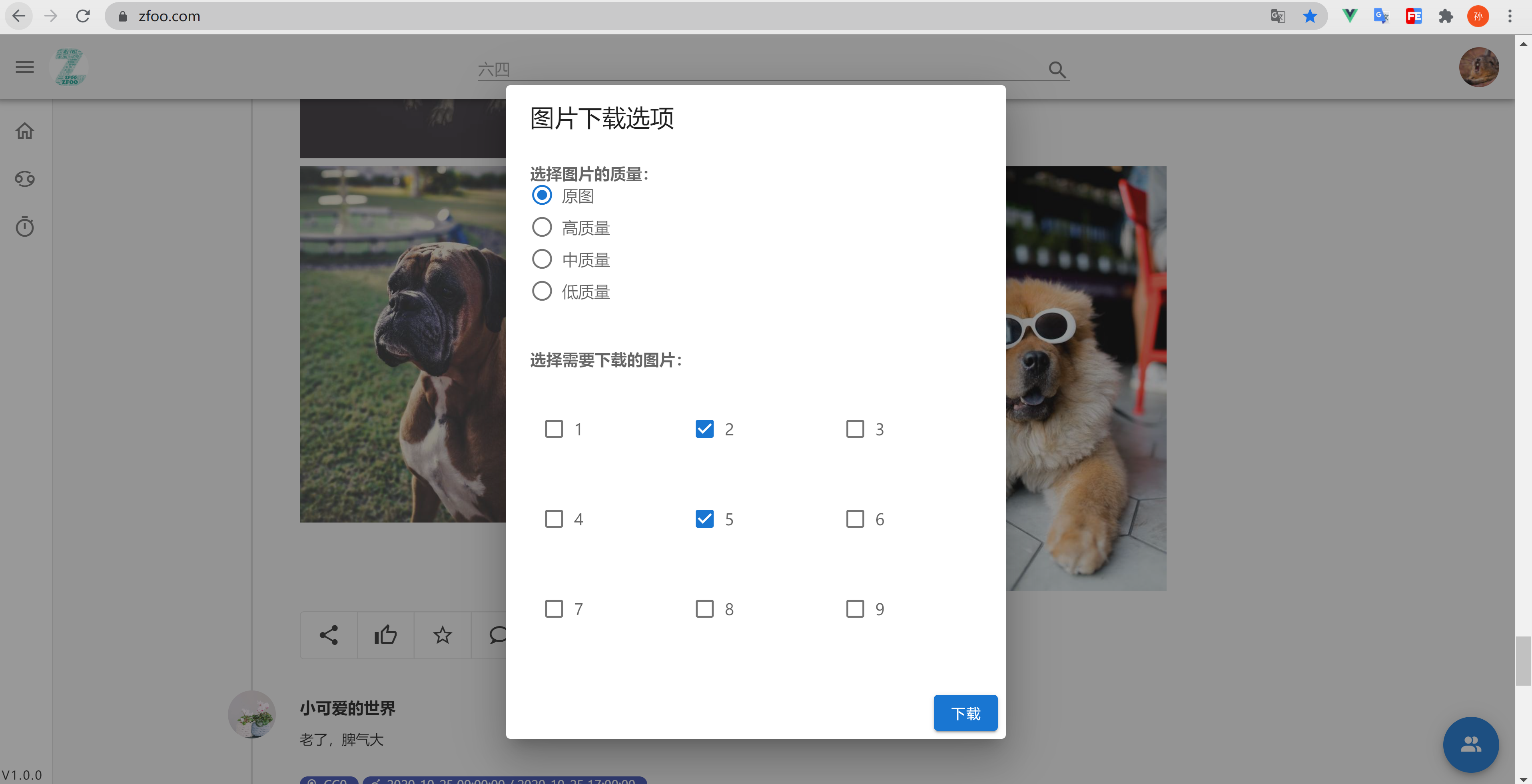Click the bookmark star in the address bar
This screenshot has height=784, width=1532.
tap(1310, 16)
